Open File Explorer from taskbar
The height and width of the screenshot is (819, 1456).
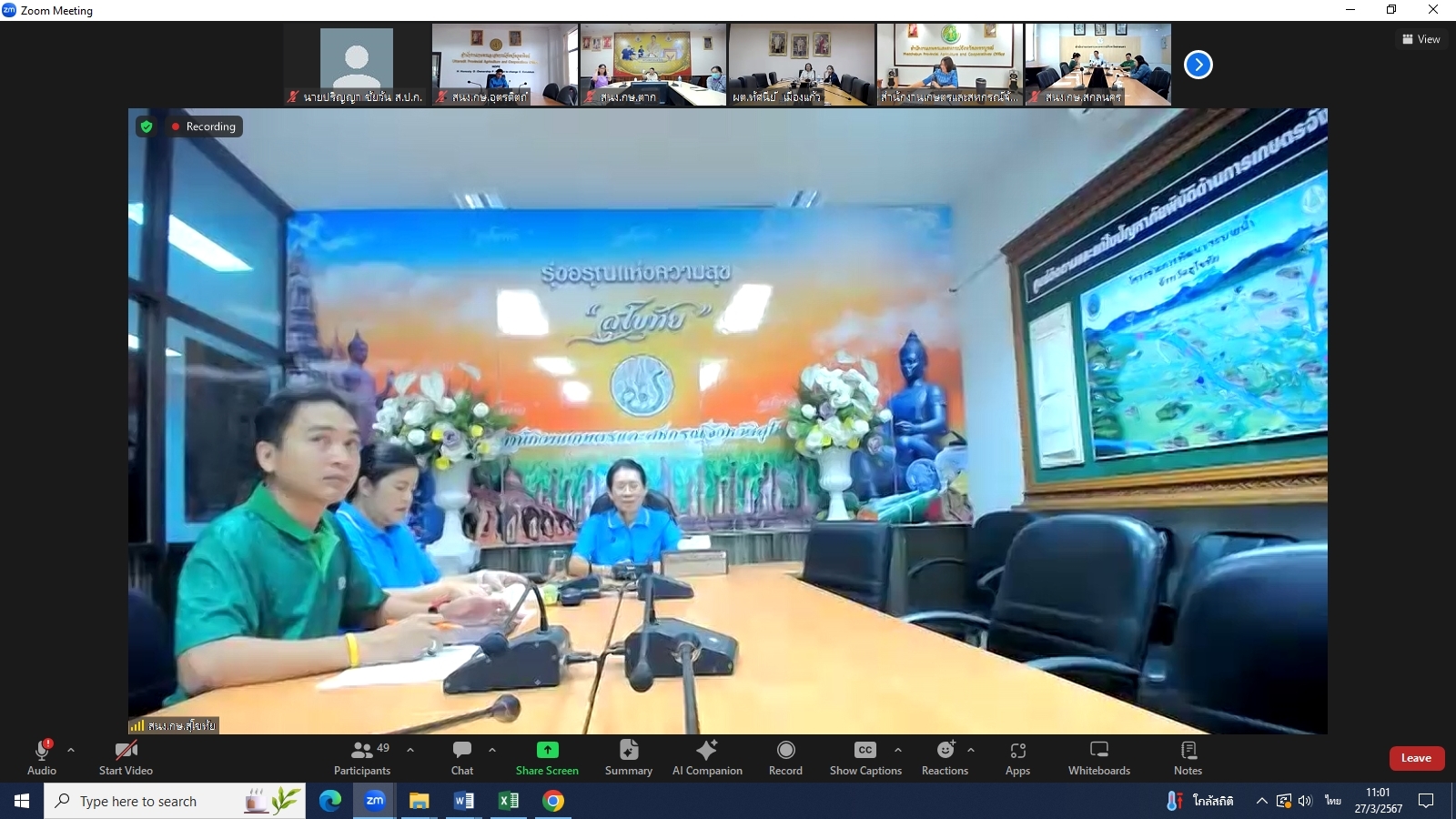click(419, 801)
